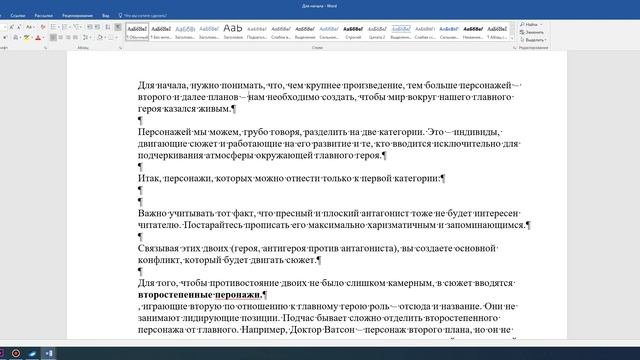Apply paragraph shading with the paint bucket
640x360 pixels.
click(100, 37)
